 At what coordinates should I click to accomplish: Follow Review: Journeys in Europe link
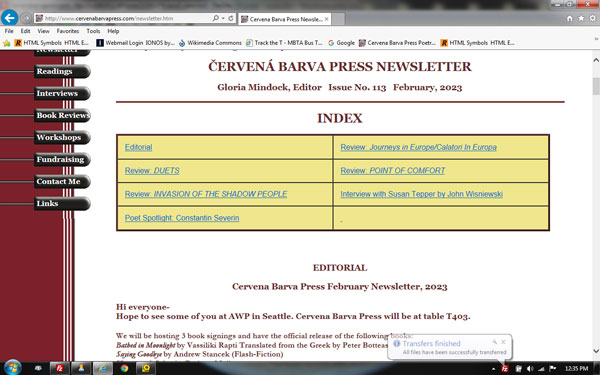[419, 147]
